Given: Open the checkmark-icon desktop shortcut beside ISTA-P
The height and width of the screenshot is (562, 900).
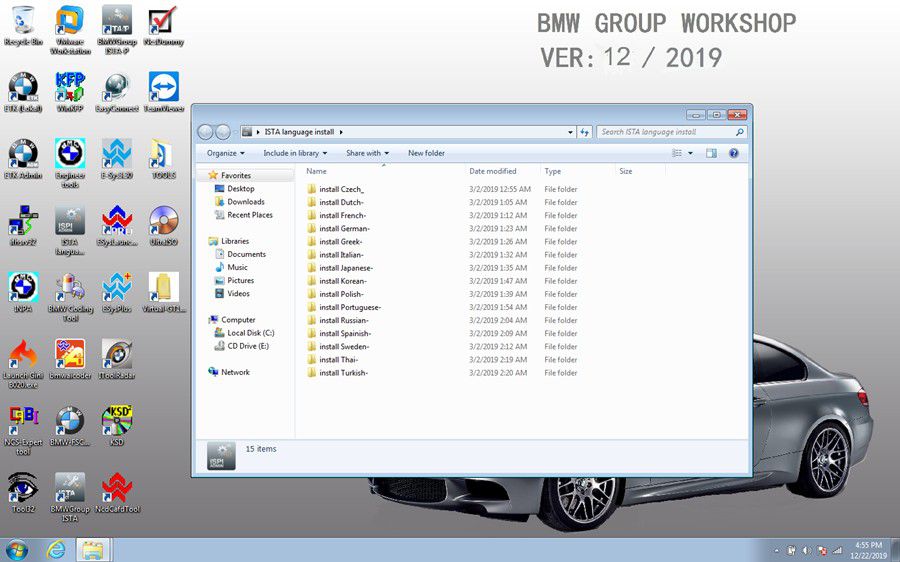Looking at the screenshot, I should (164, 26).
